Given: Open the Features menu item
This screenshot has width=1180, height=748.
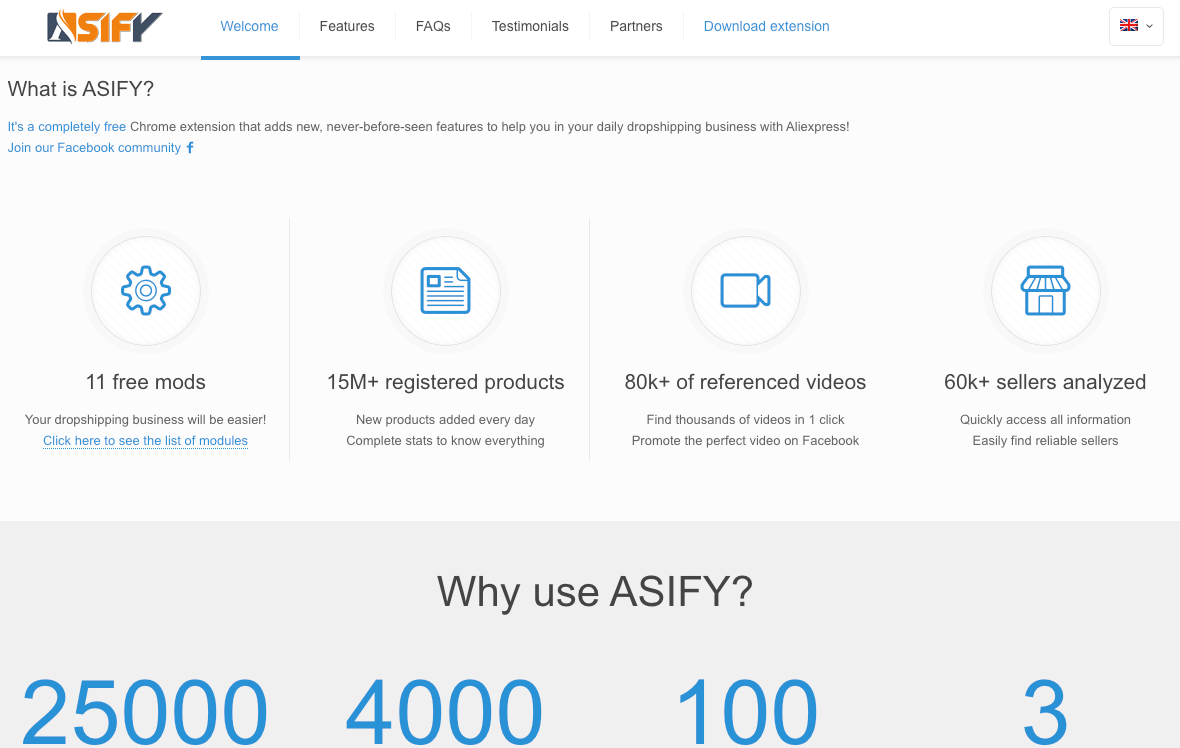Looking at the screenshot, I should pos(347,26).
